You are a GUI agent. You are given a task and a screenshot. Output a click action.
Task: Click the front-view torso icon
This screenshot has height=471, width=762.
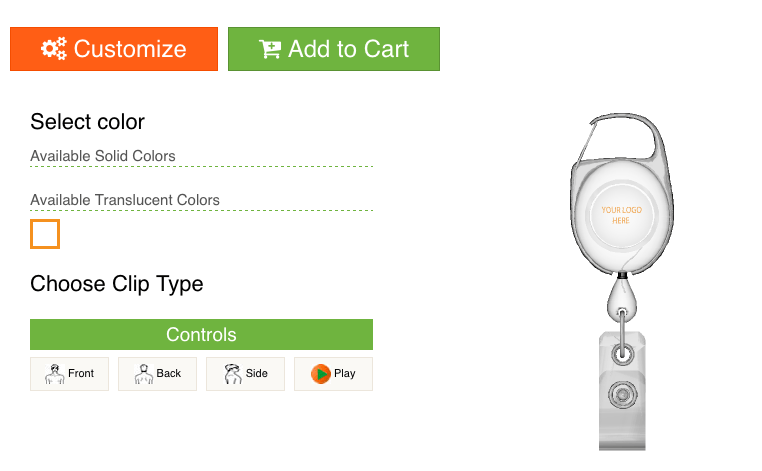pyautogui.click(x=54, y=374)
